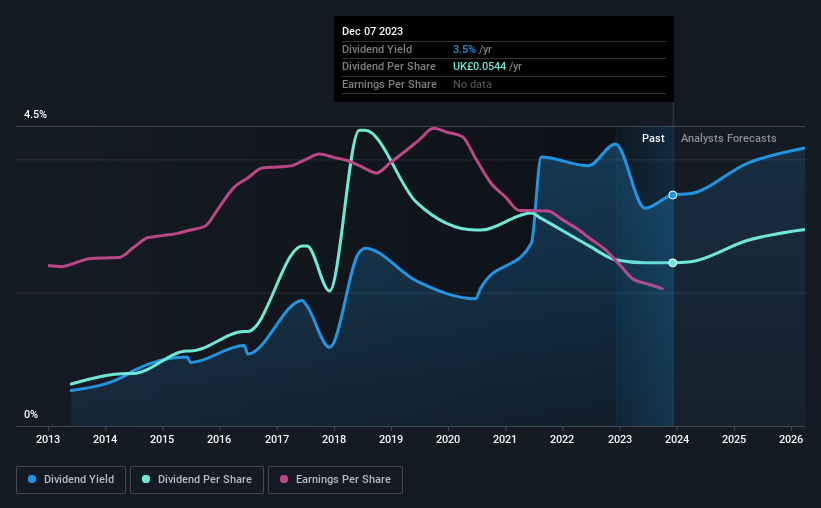Click the 2013 x-axis label

tap(48, 439)
